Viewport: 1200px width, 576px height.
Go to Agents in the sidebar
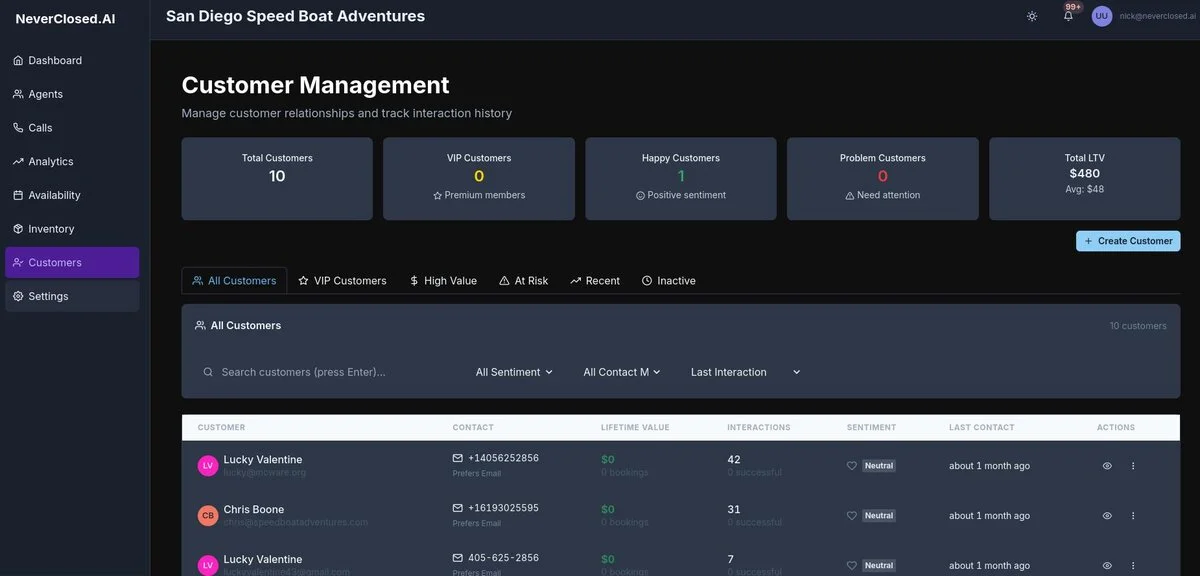pos(45,94)
